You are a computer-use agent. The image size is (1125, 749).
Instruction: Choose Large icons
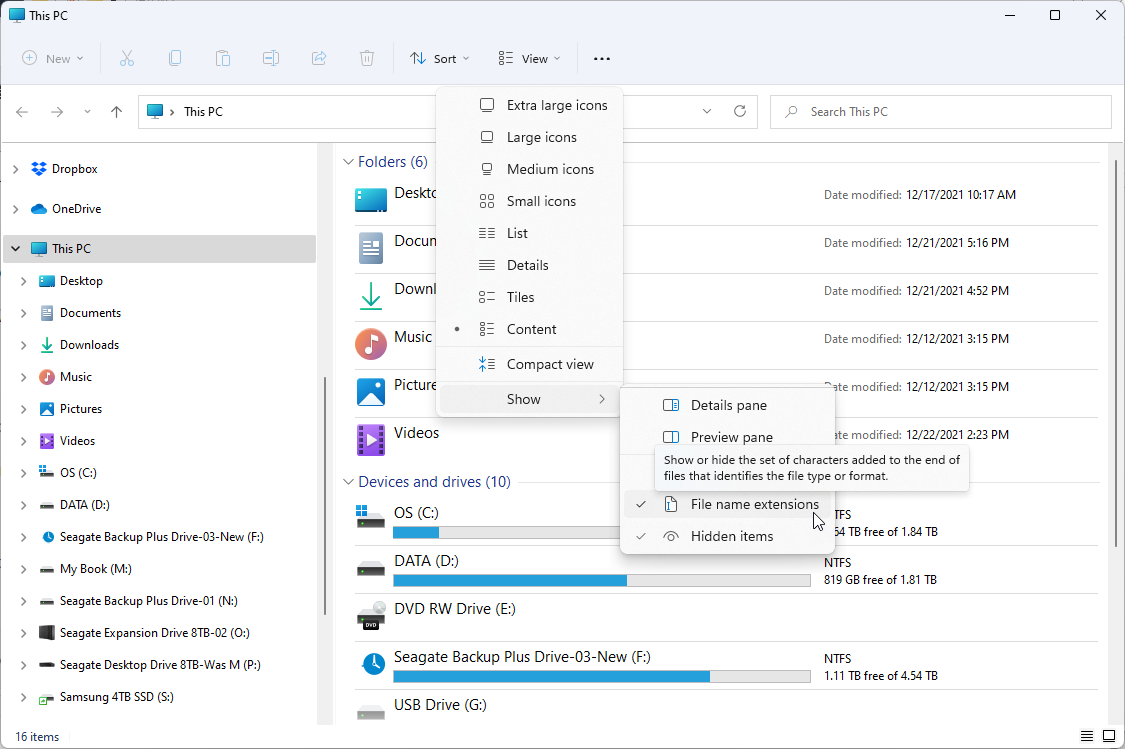529,137
